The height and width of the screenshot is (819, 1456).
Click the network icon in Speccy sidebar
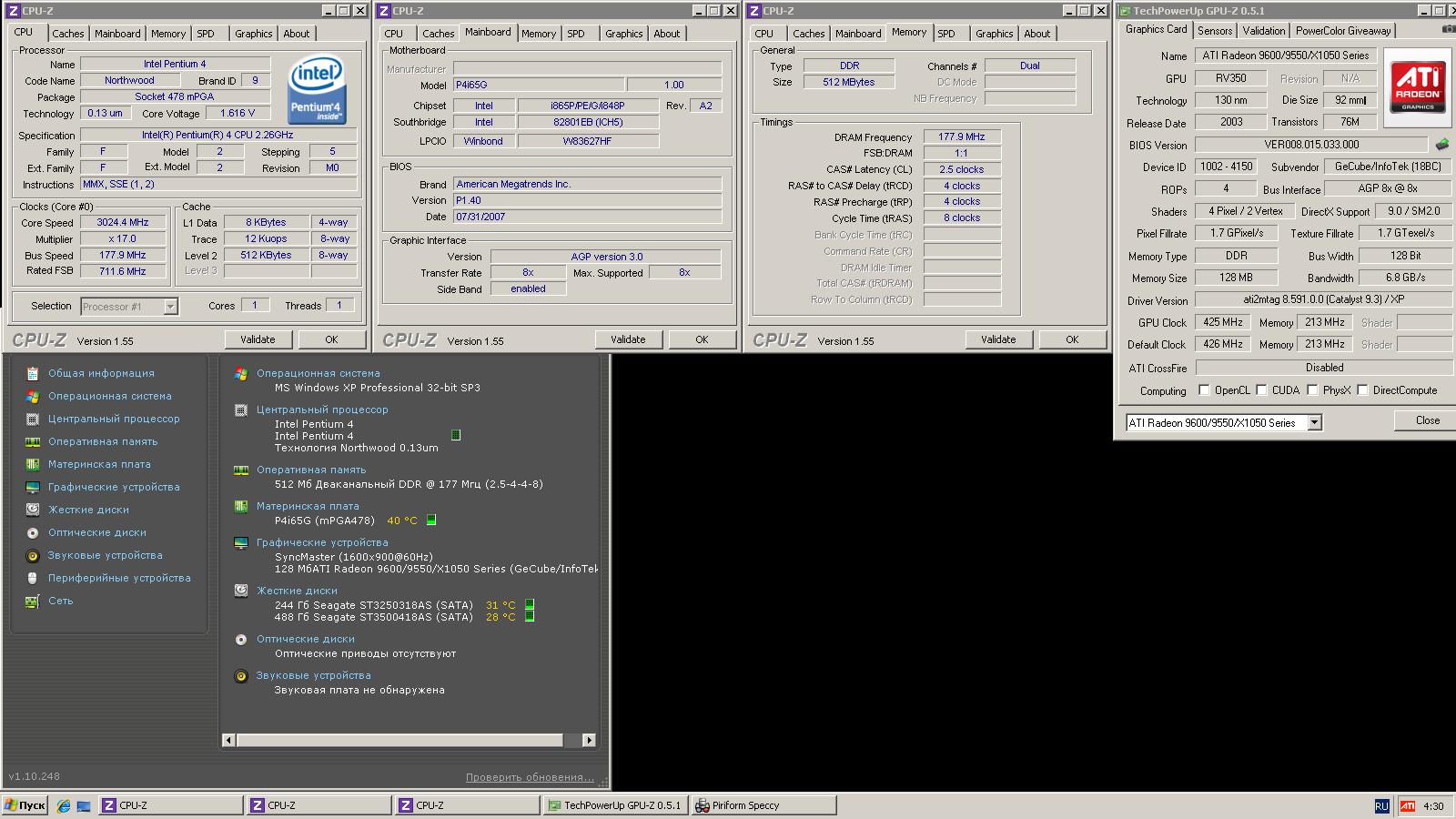(33, 601)
